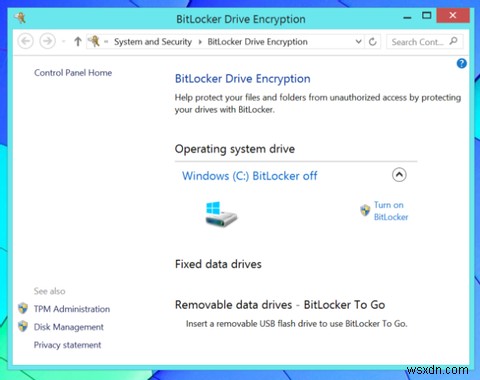Focus the Search Control Panel box
Screen dimensions: 480x380
(x=424, y=42)
